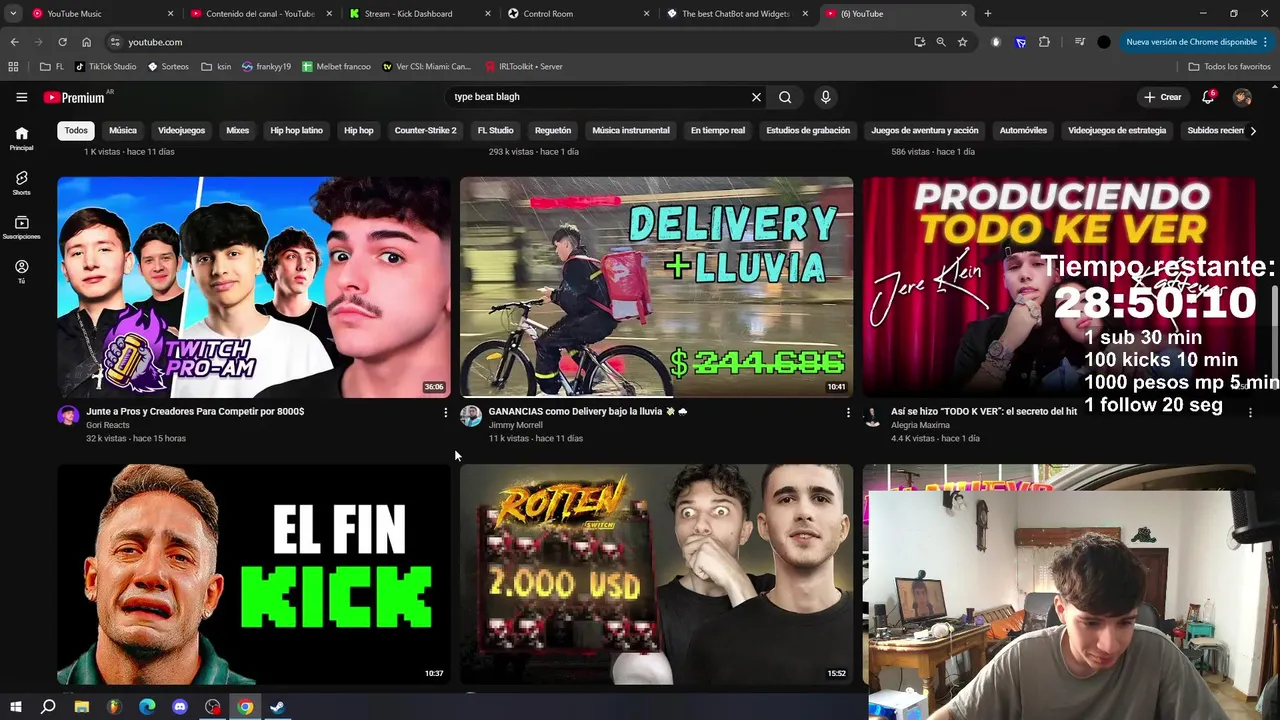Screen dimensions: 1280x720
Task: Open the YouTube hamburger guide menu
Action: [x=21, y=97]
